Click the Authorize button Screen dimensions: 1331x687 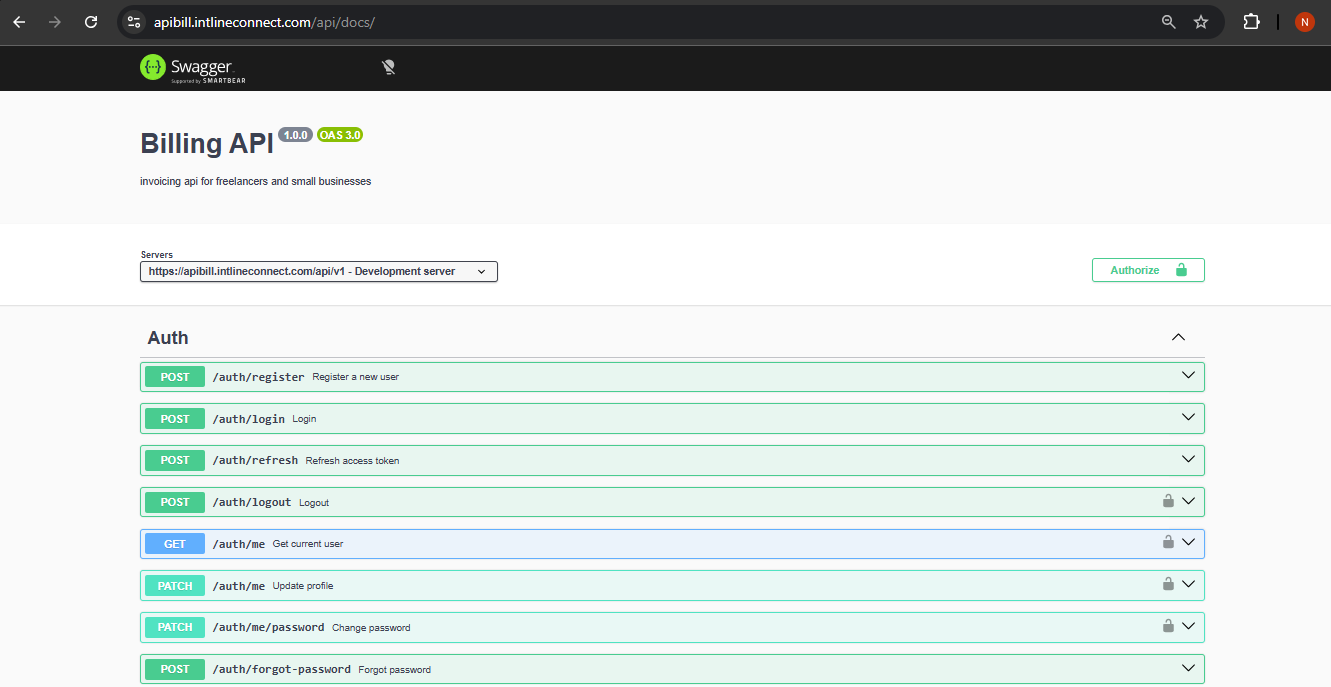(1147, 270)
